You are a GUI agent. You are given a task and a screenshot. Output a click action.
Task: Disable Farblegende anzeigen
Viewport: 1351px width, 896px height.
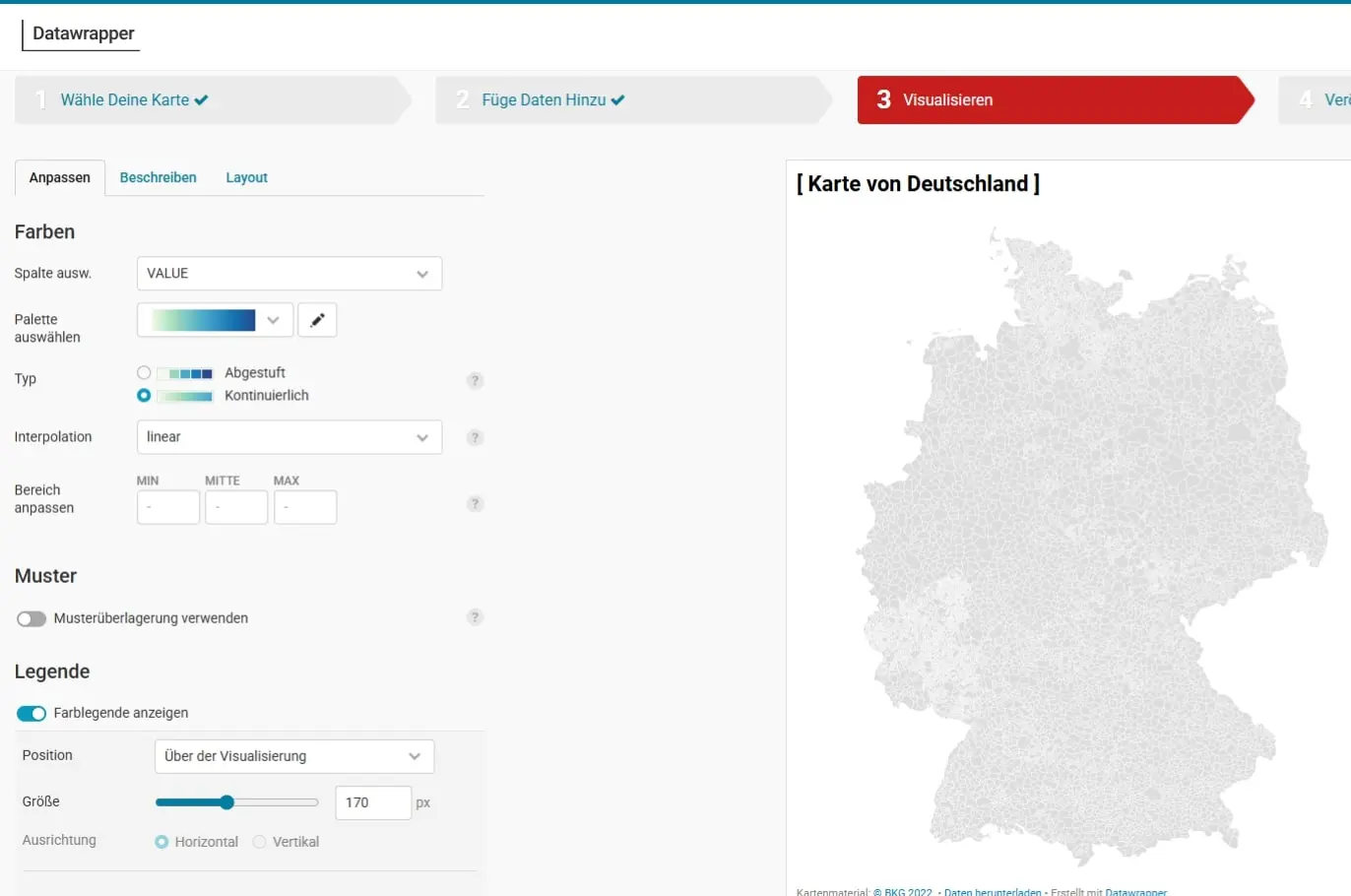click(x=30, y=713)
